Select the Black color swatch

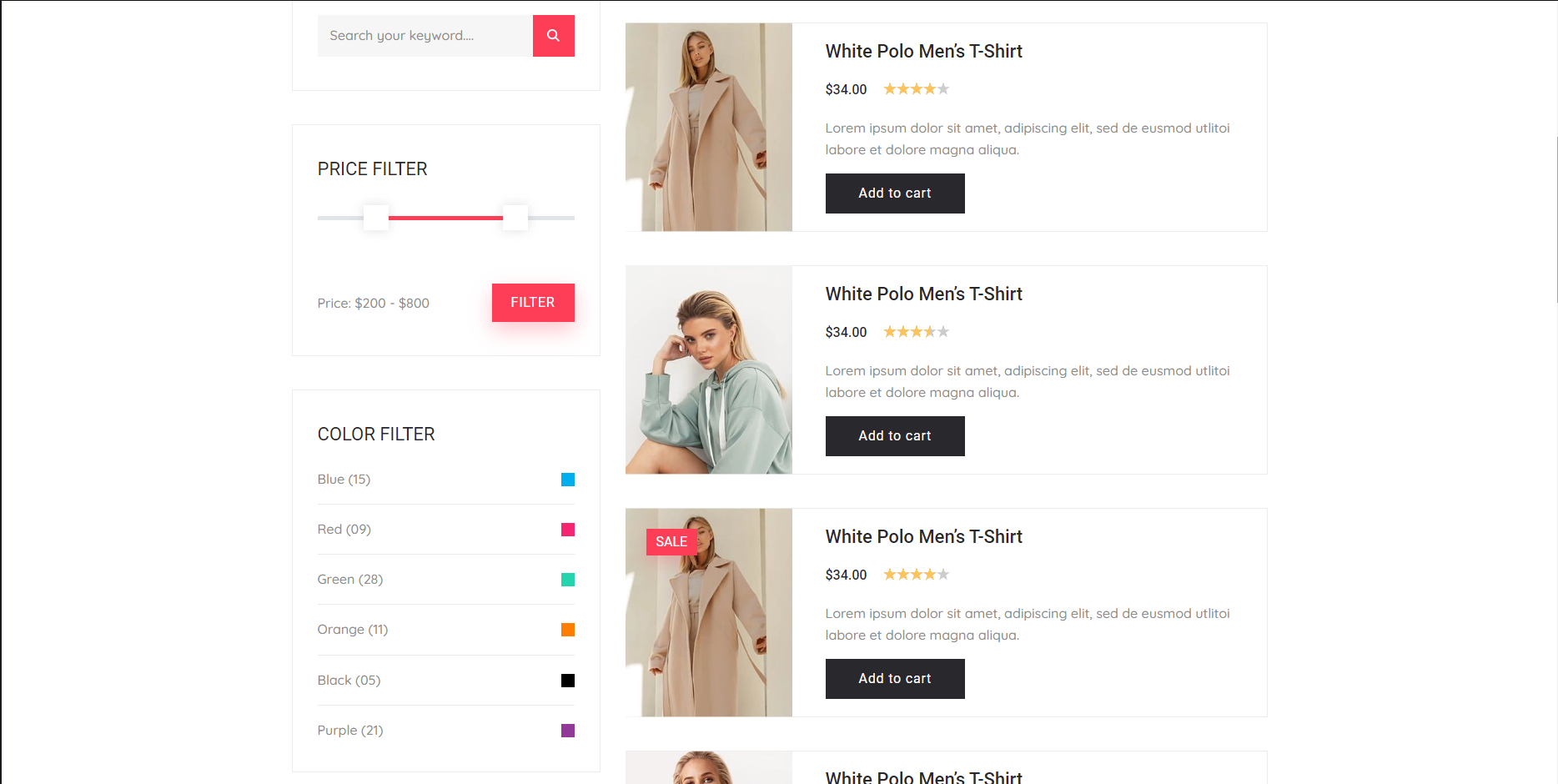pyautogui.click(x=568, y=681)
